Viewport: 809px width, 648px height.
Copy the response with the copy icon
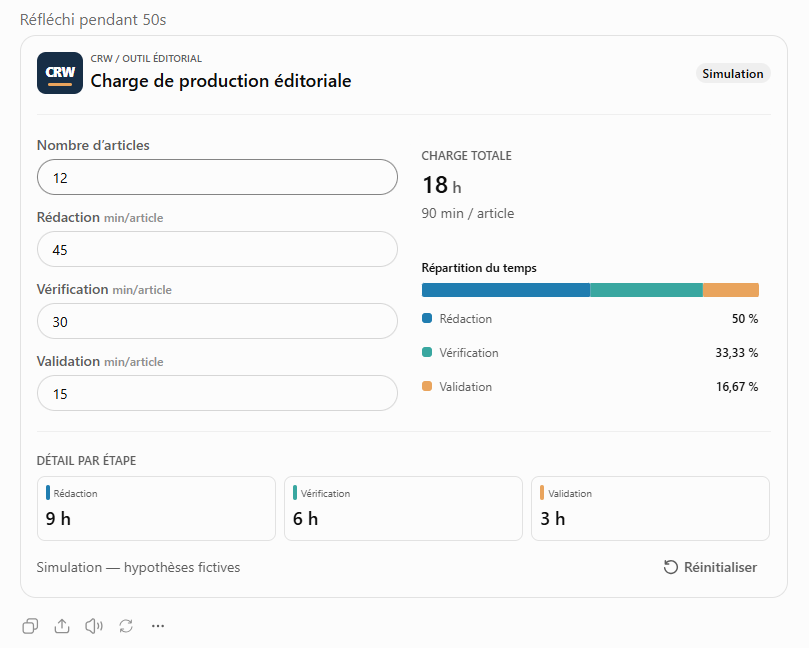(30, 626)
